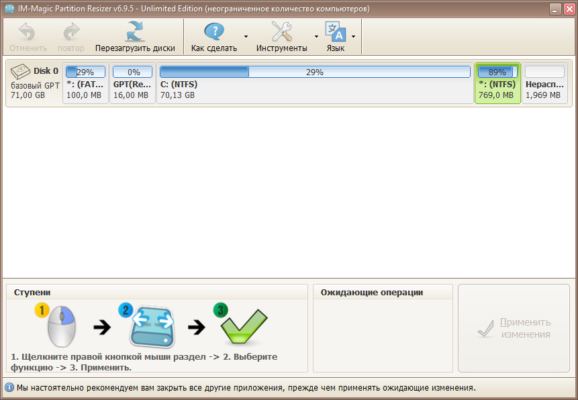The height and width of the screenshot is (400, 578).
Task: Reload disks via Перезагрузить диски icon
Action: (135, 31)
